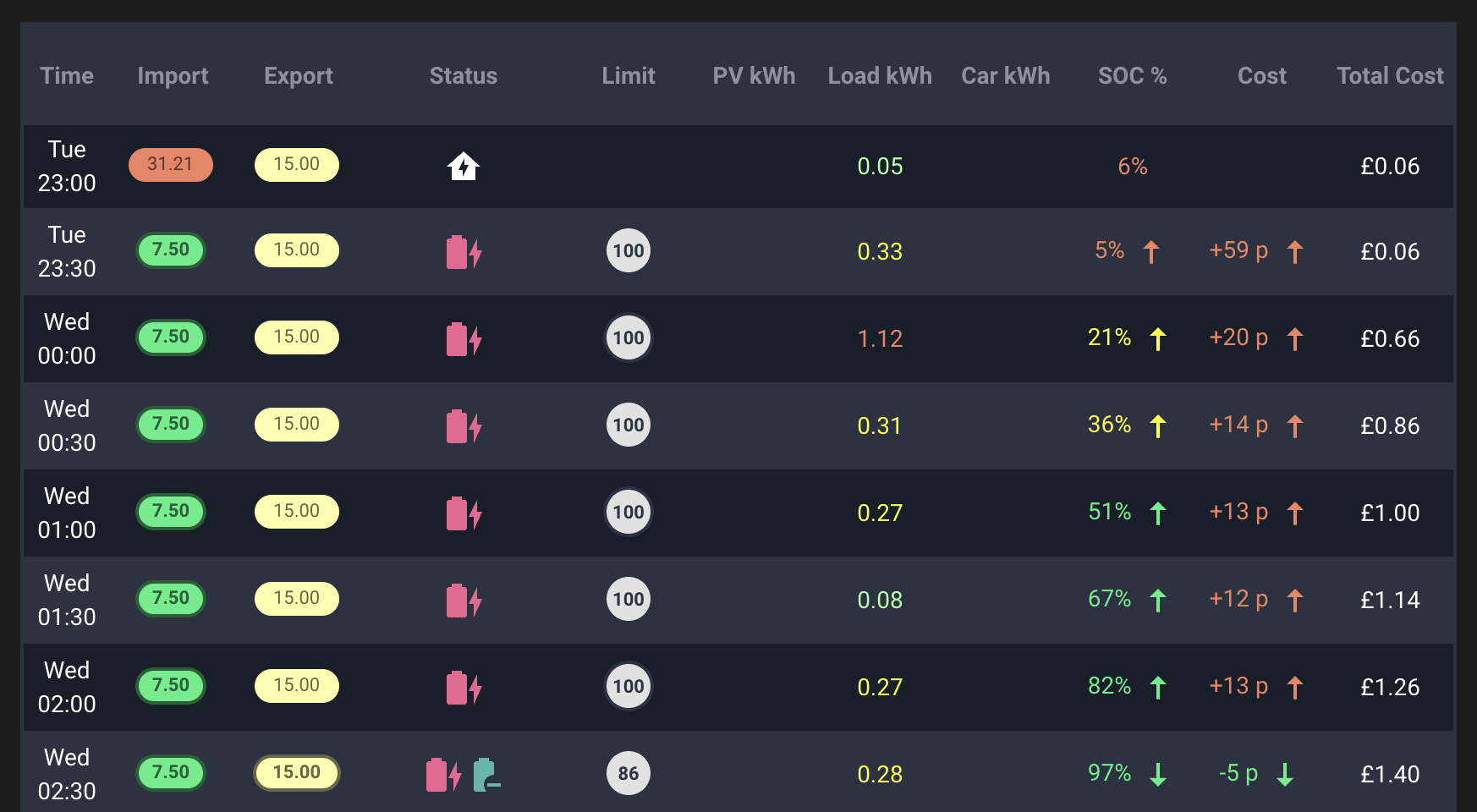
Task: Select the 7.50 import badge at Wed 01:30
Action: 171,599
